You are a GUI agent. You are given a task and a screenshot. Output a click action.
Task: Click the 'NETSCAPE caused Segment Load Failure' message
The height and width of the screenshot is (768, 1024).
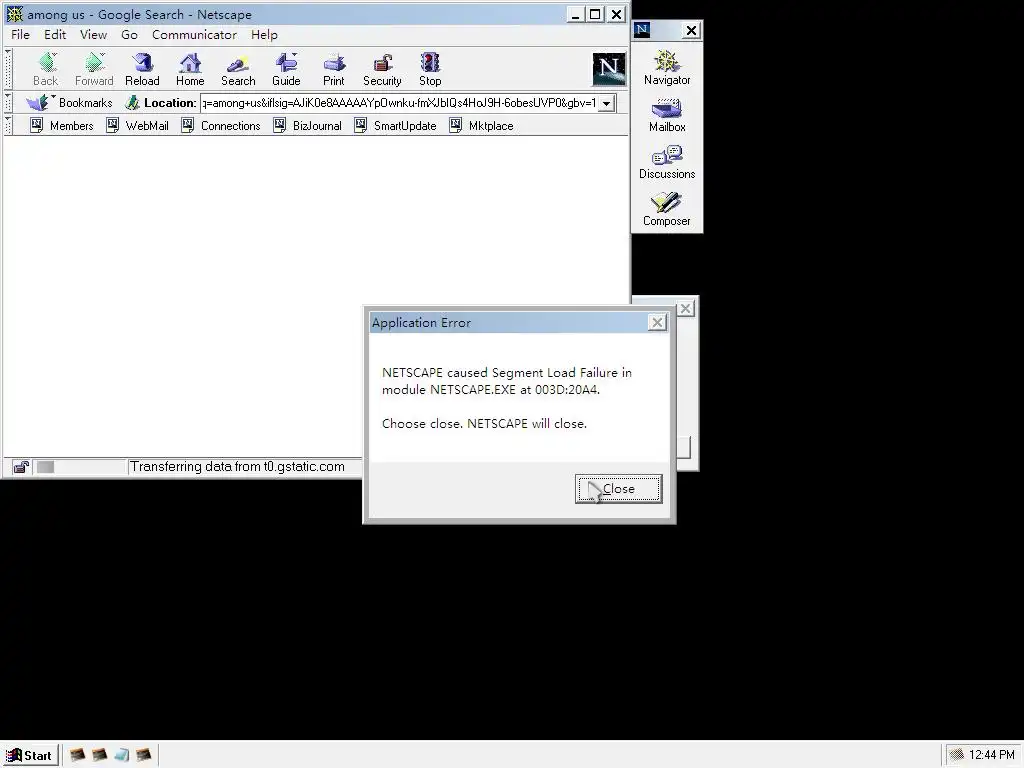[x=507, y=381]
